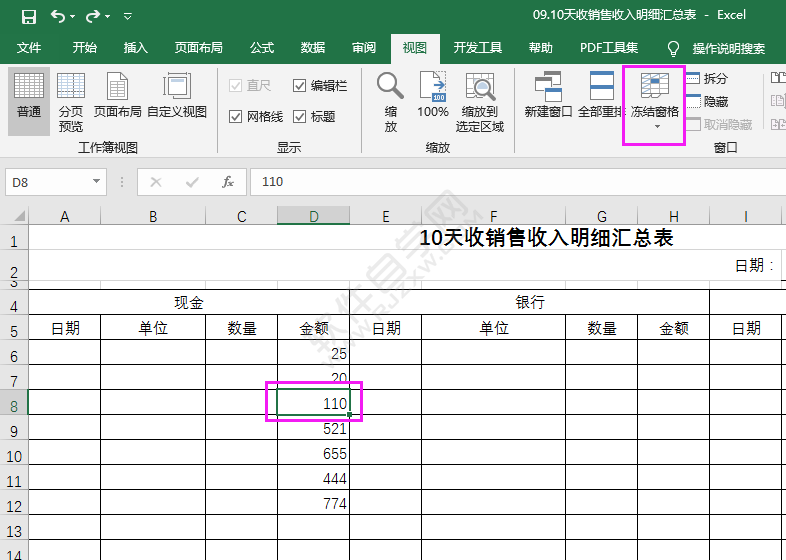Click cell with value 25

point(313,352)
